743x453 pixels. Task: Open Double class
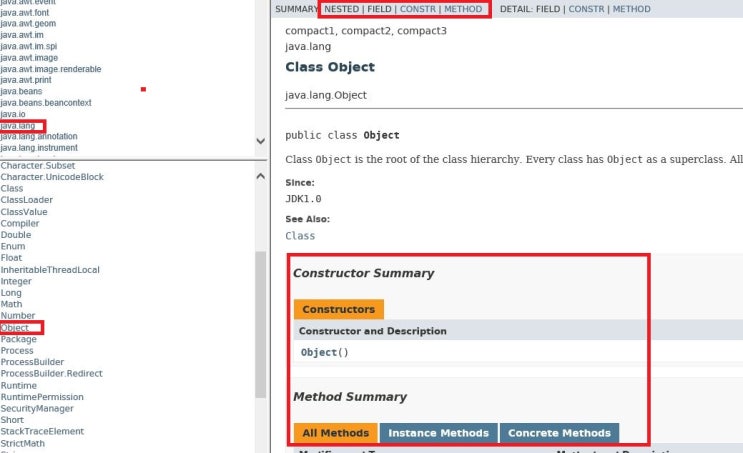coord(16,235)
